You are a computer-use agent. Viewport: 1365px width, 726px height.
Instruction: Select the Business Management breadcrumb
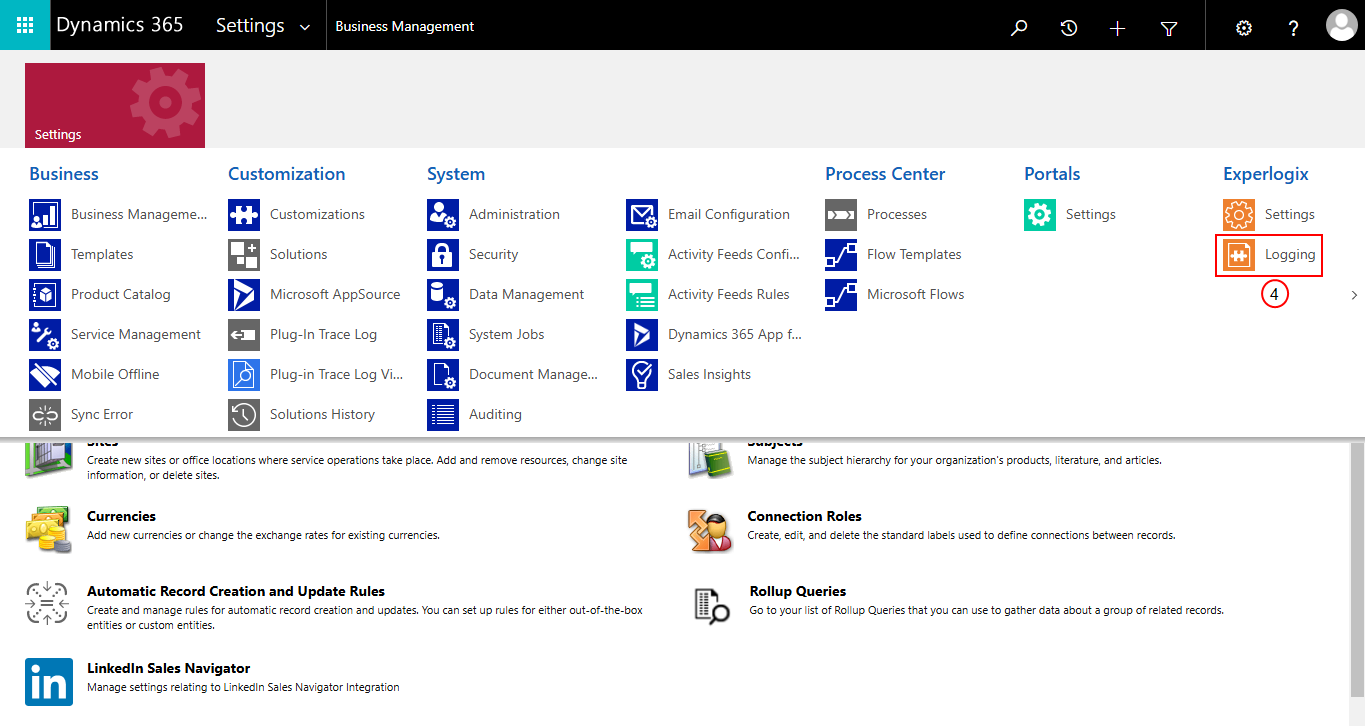pyautogui.click(x=405, y=26)
